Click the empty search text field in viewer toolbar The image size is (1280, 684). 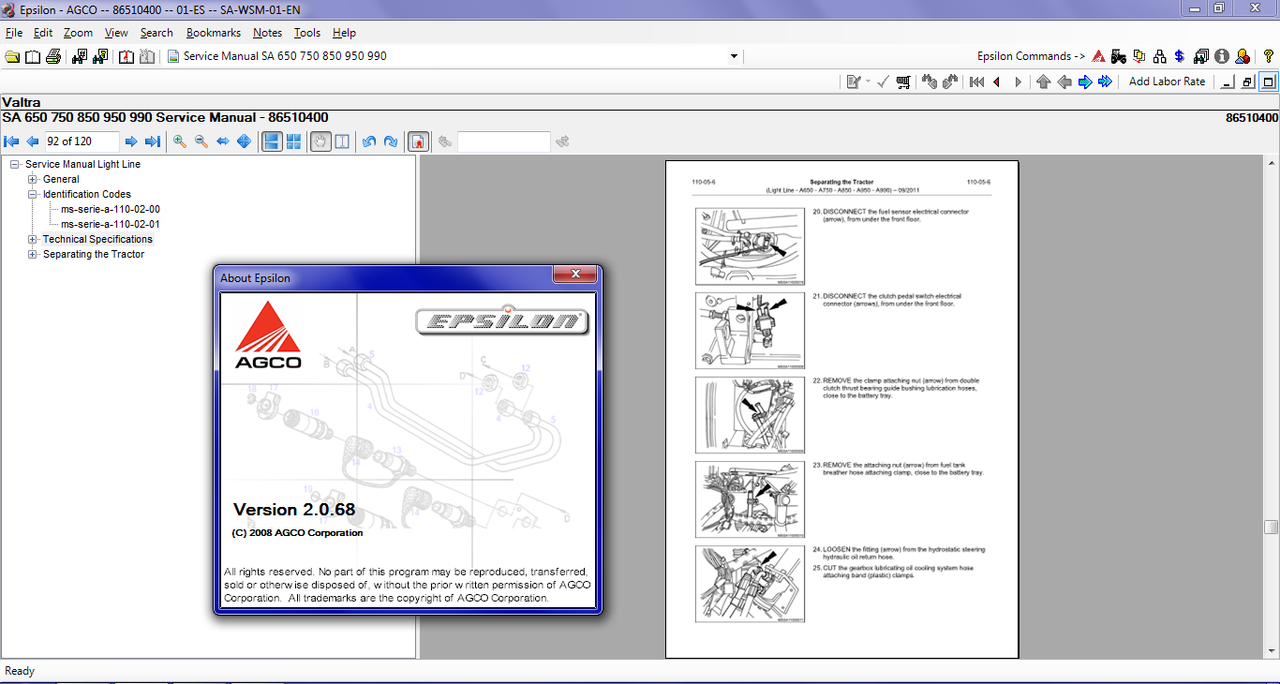504,142
